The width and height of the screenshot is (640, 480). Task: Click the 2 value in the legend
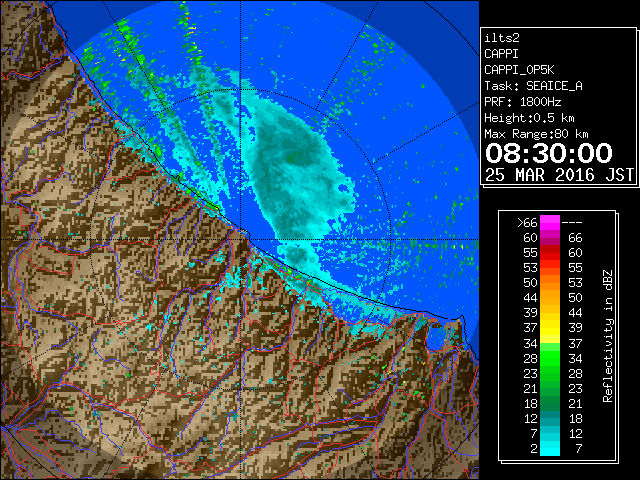(x=533, y=449)
